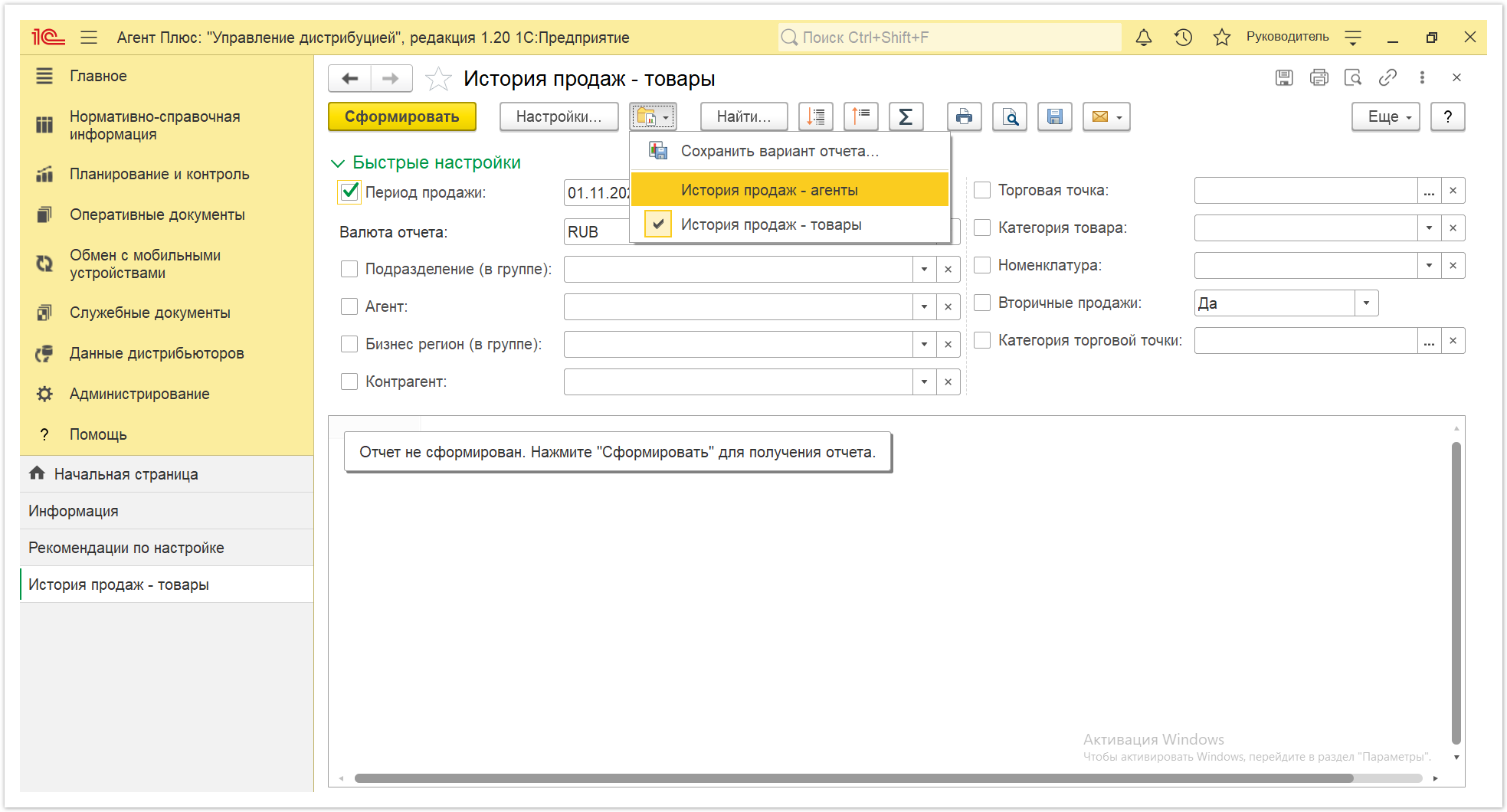The width and height of the screenshot is (1507, 812).
Task: Enable Бизнес регион (в группе) checkbox
Action: (349, 344)
